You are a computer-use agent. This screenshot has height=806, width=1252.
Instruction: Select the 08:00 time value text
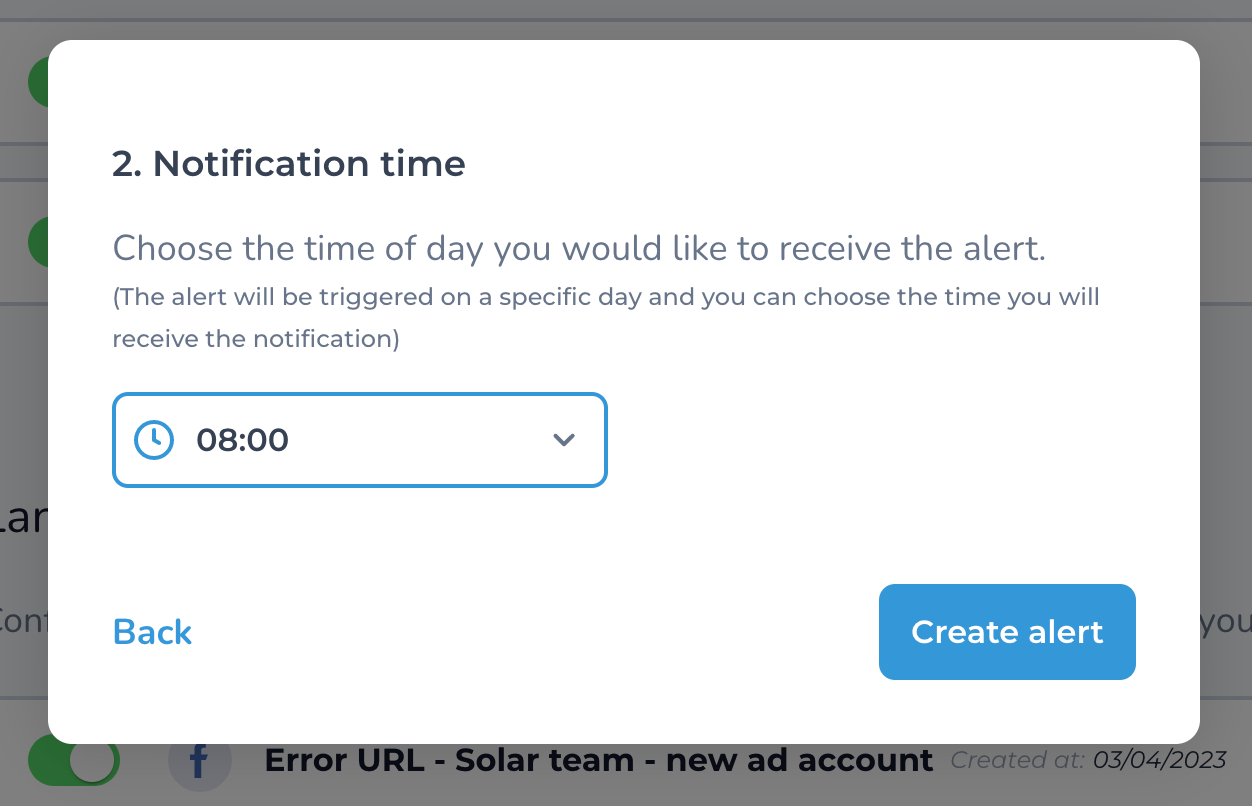pyautogui.click(x=242, y=440)
